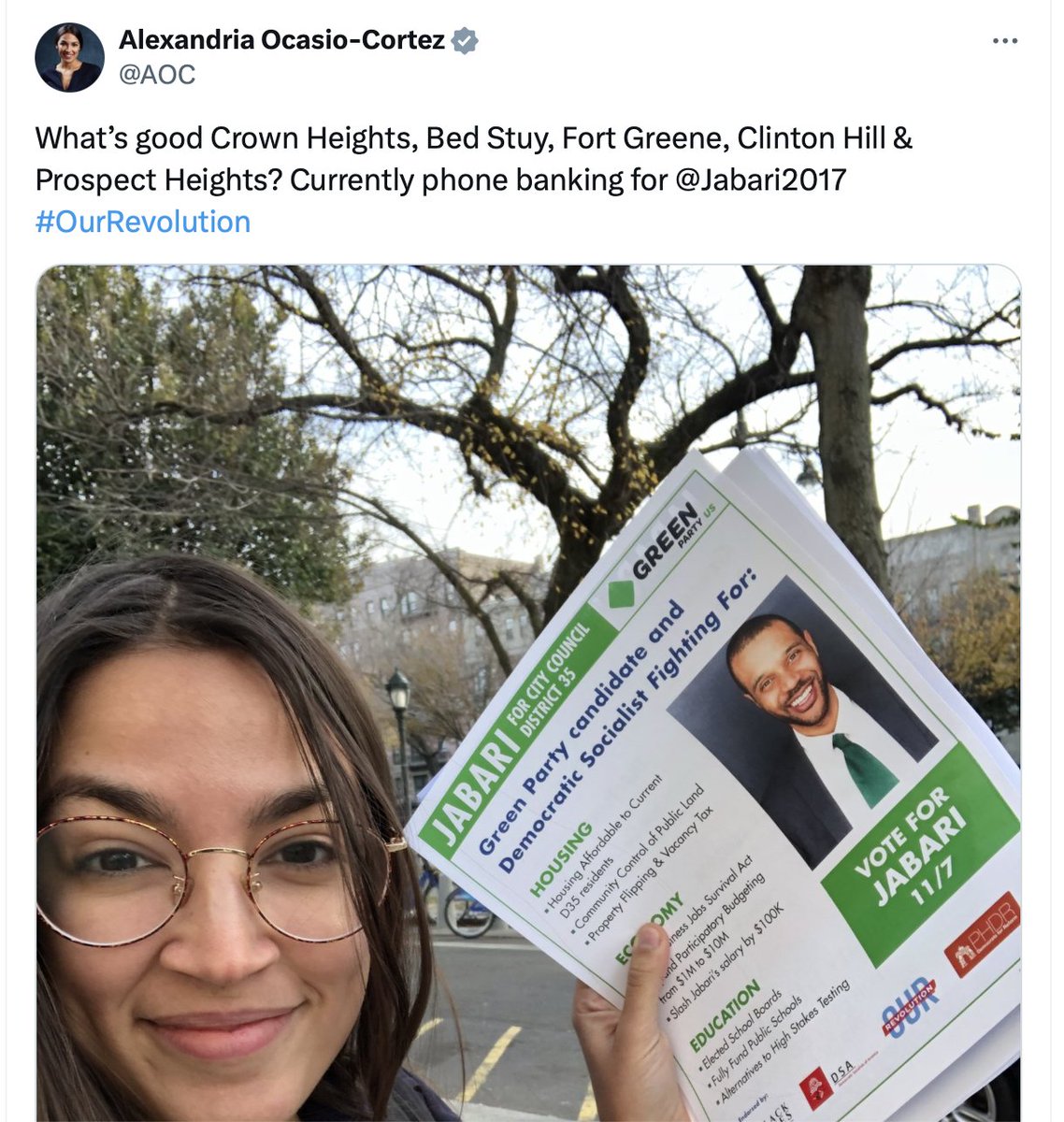The height and width of the screenshot is (1122, 1064).
Task: Click the Our Revolution logo on flyer
Action: pos(910,1007)
